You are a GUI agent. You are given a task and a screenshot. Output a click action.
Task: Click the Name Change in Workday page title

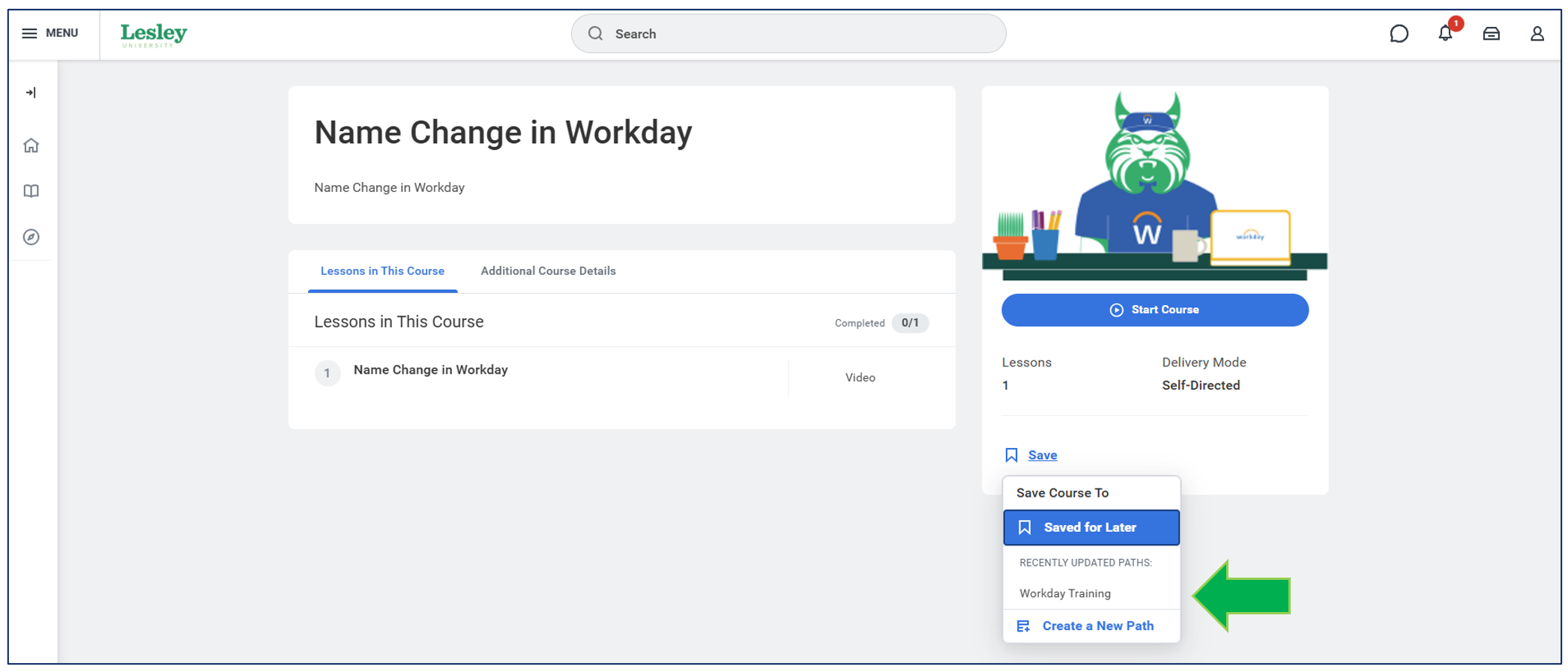coord(503,133)
